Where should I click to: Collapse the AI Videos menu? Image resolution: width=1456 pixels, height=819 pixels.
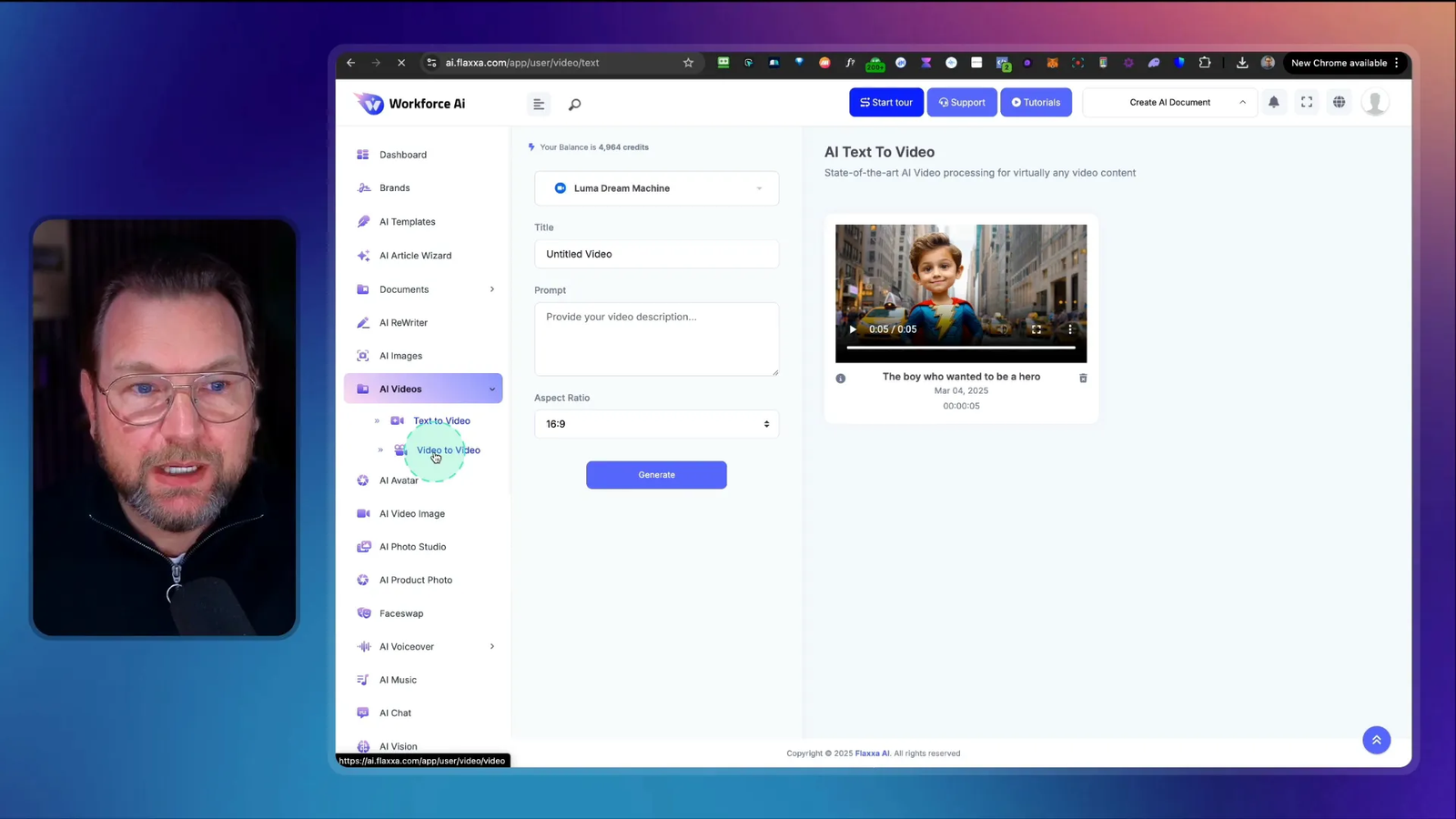click(x=423, y=389)
